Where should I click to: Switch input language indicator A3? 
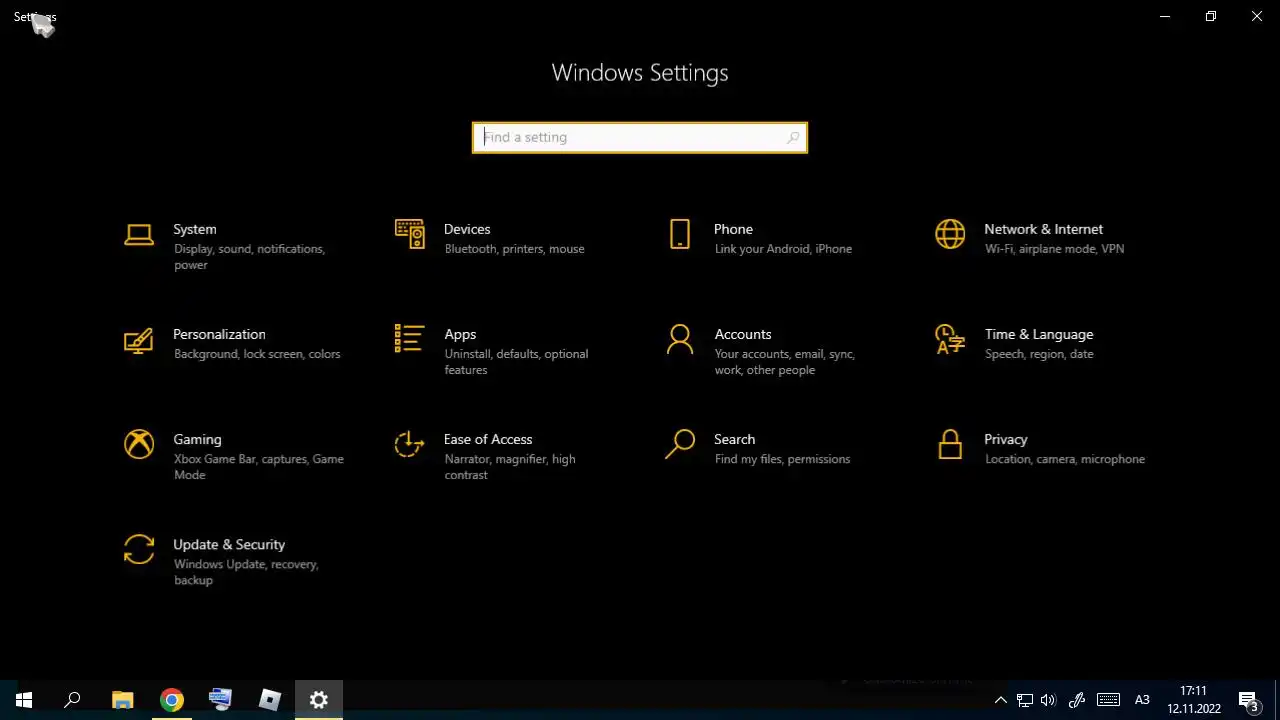point(1142,700)
